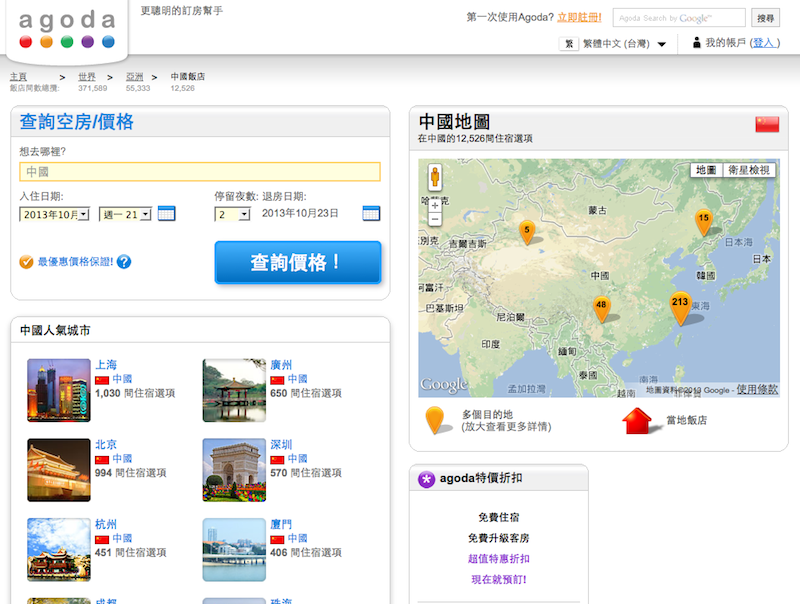The width and height of the screenshot is (800, 604).
Task: Click map marker labeled 213
Action: 680,308
